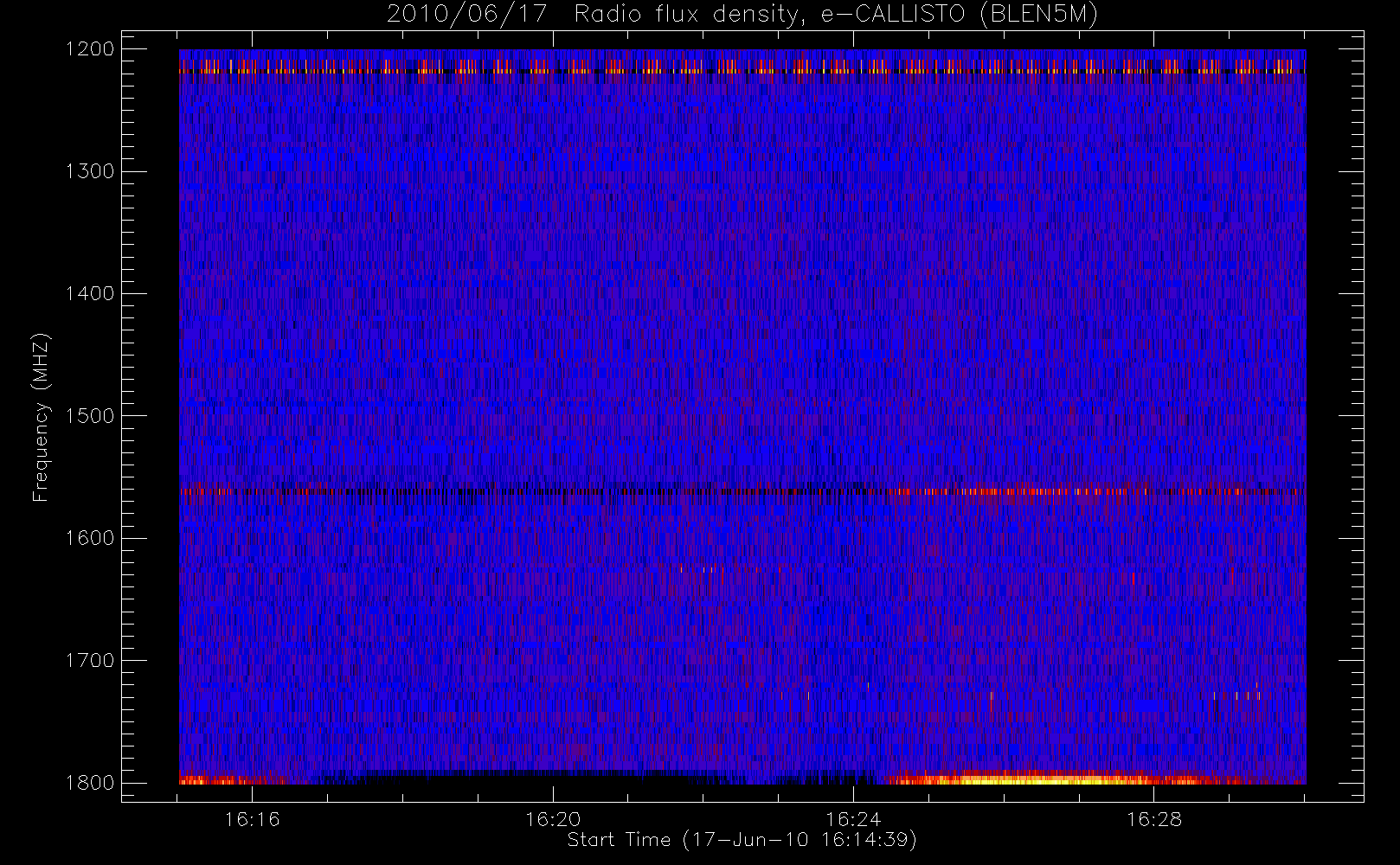Click the Start Time axis title
The width and height of the screenshot is (1400, 865).
[x=742, y=840]
